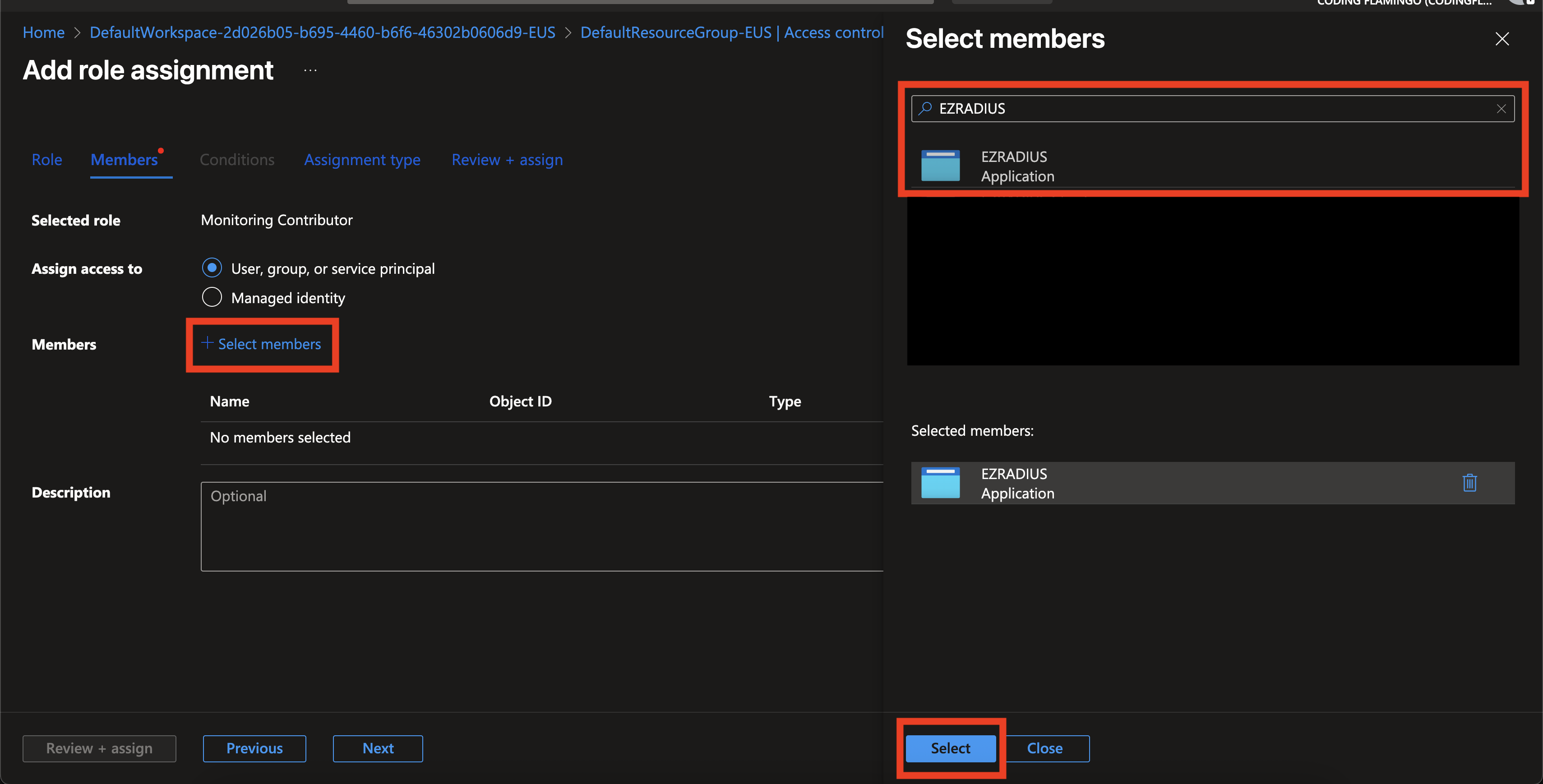Click the search magnifier icon
1543x784 pixels.
coord(925,108)
